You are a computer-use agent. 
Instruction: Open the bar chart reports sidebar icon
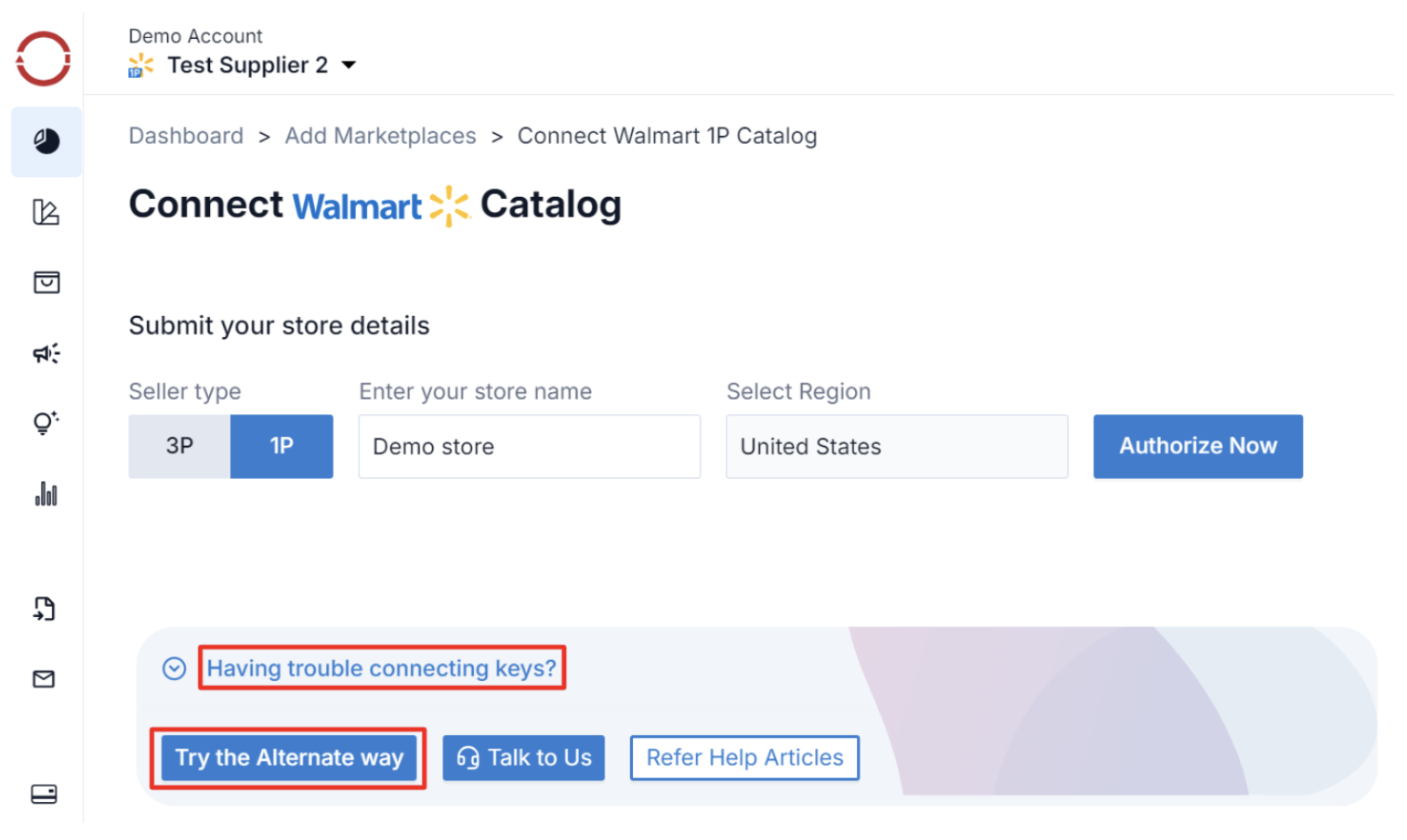point(46,493)
